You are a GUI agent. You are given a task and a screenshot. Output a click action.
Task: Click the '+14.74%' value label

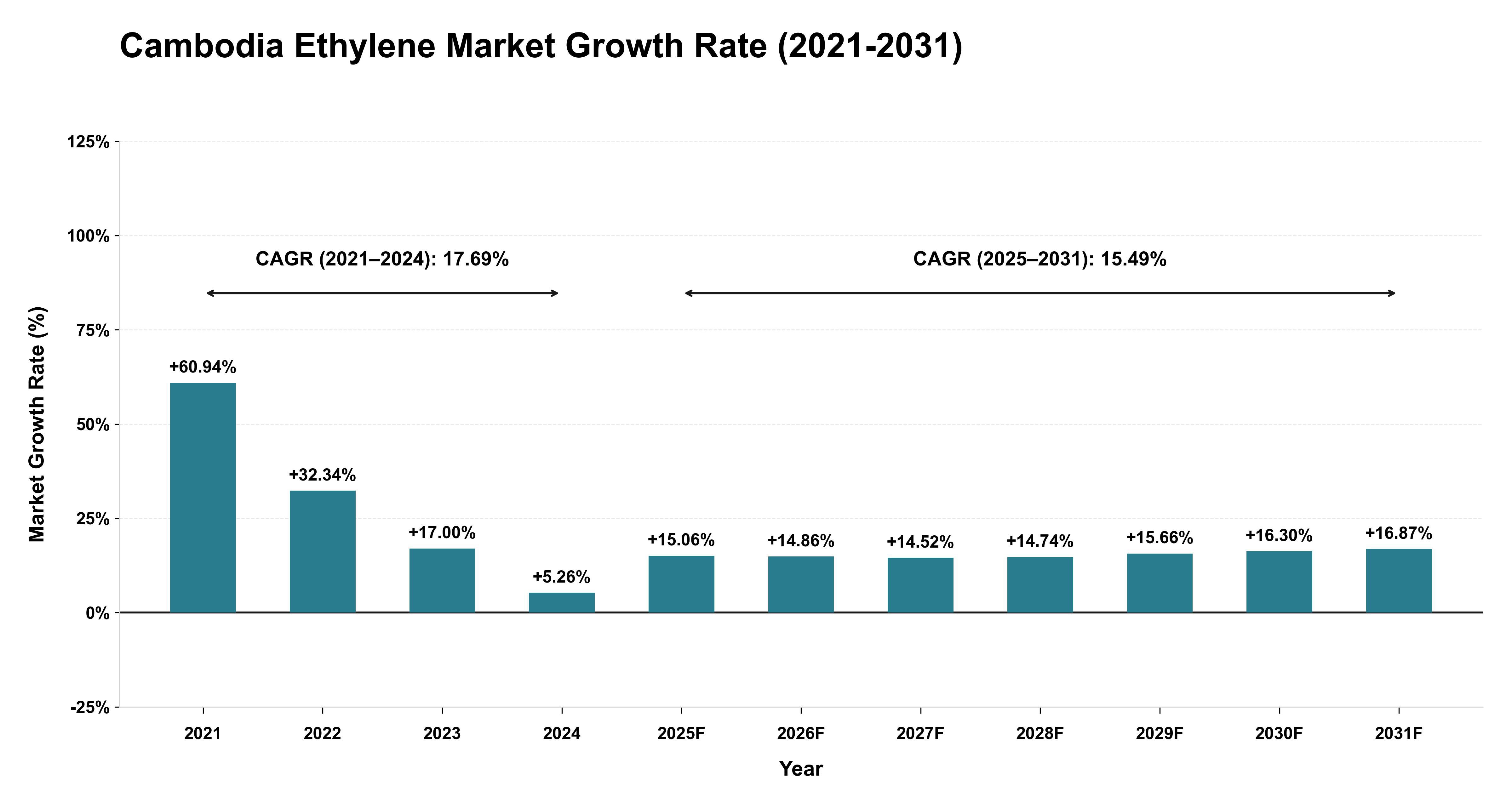[1039, 541]
